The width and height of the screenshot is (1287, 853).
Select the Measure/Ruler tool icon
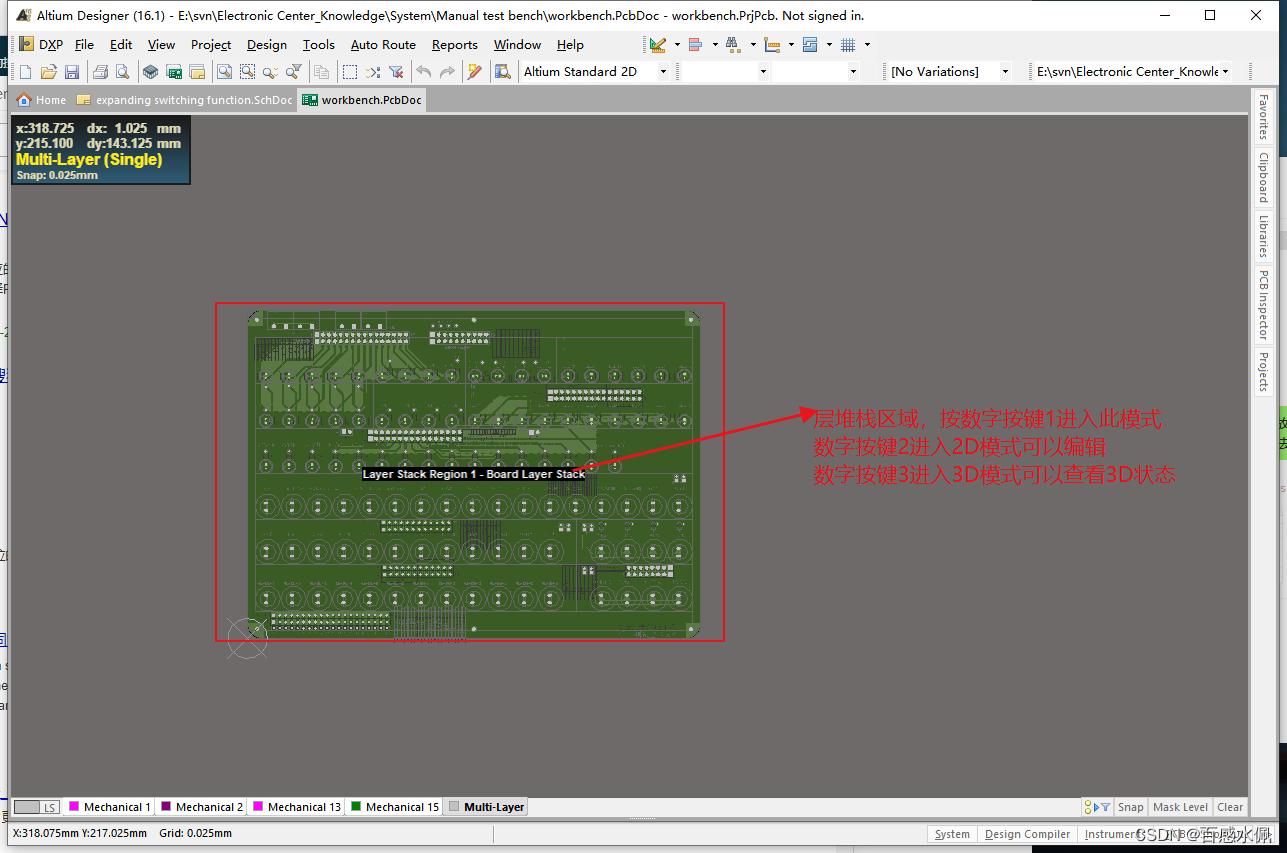click(x=772, y=45)
